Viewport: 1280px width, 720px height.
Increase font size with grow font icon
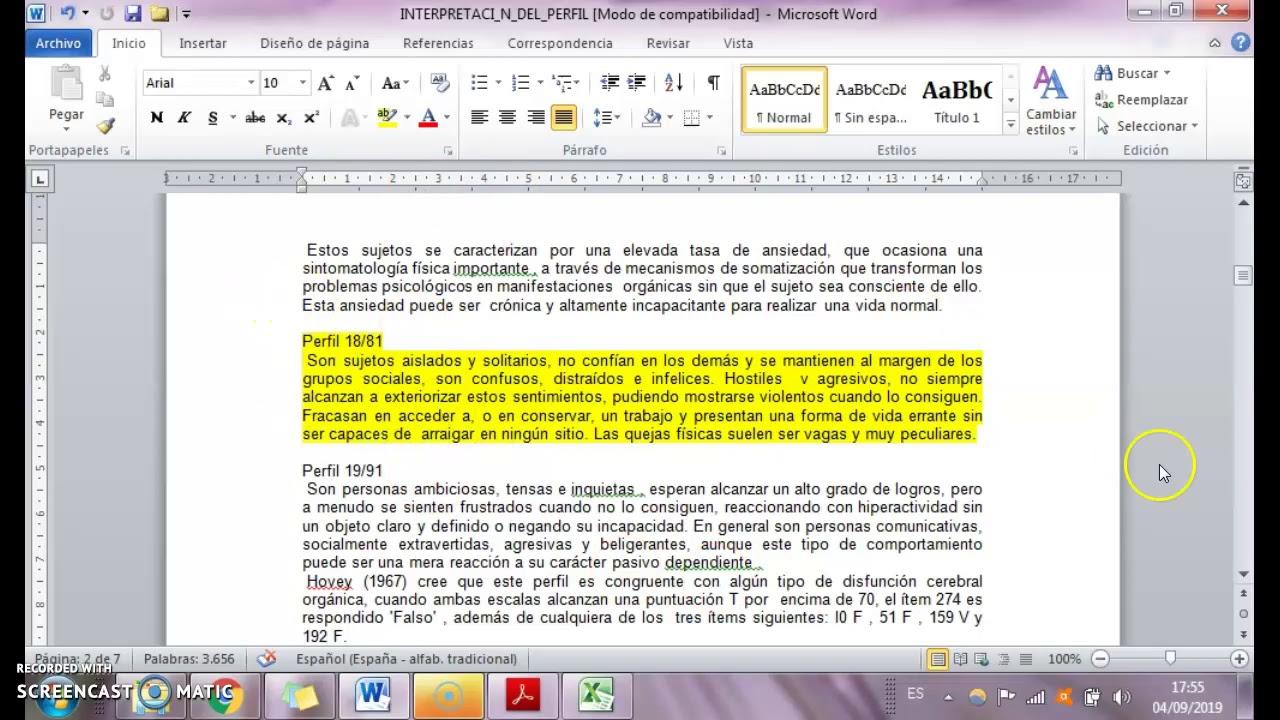326,83
